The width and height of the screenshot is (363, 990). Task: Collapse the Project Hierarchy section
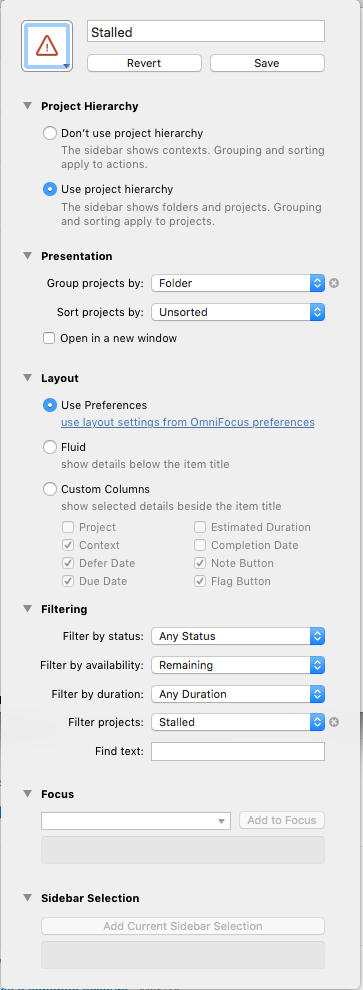(27, 106)
